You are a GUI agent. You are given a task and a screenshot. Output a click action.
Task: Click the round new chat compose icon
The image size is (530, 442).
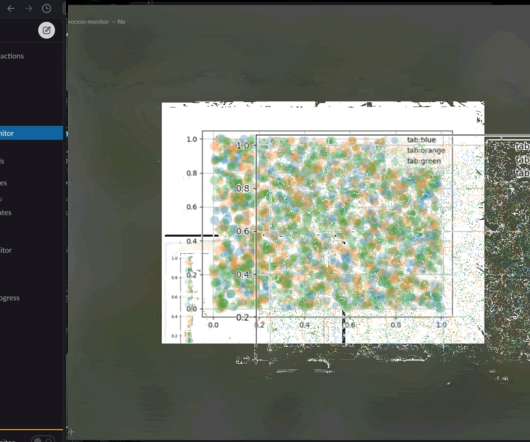click(x=46, y=30)
